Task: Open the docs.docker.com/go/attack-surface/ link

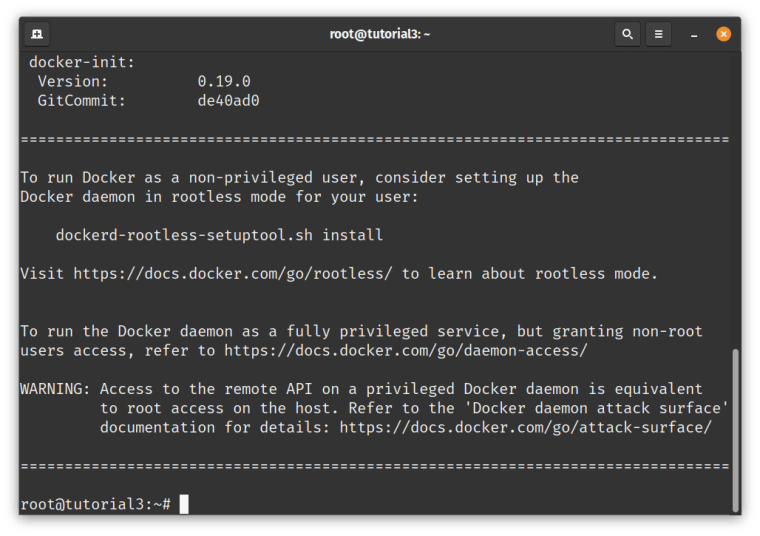Action: click(x=525, y=427)
